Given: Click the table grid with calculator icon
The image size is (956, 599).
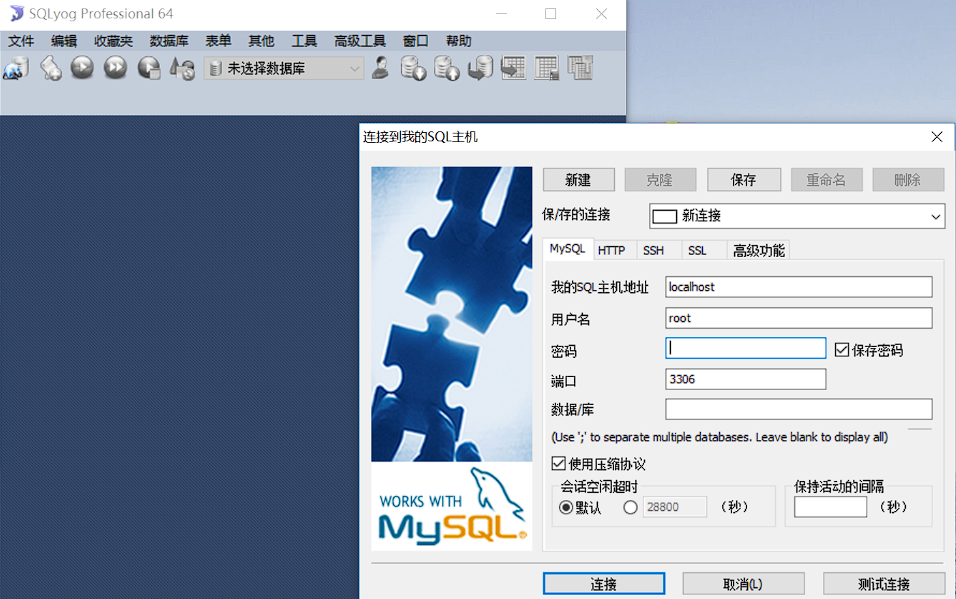Looking at the screenshot, I should pos(546,68).
